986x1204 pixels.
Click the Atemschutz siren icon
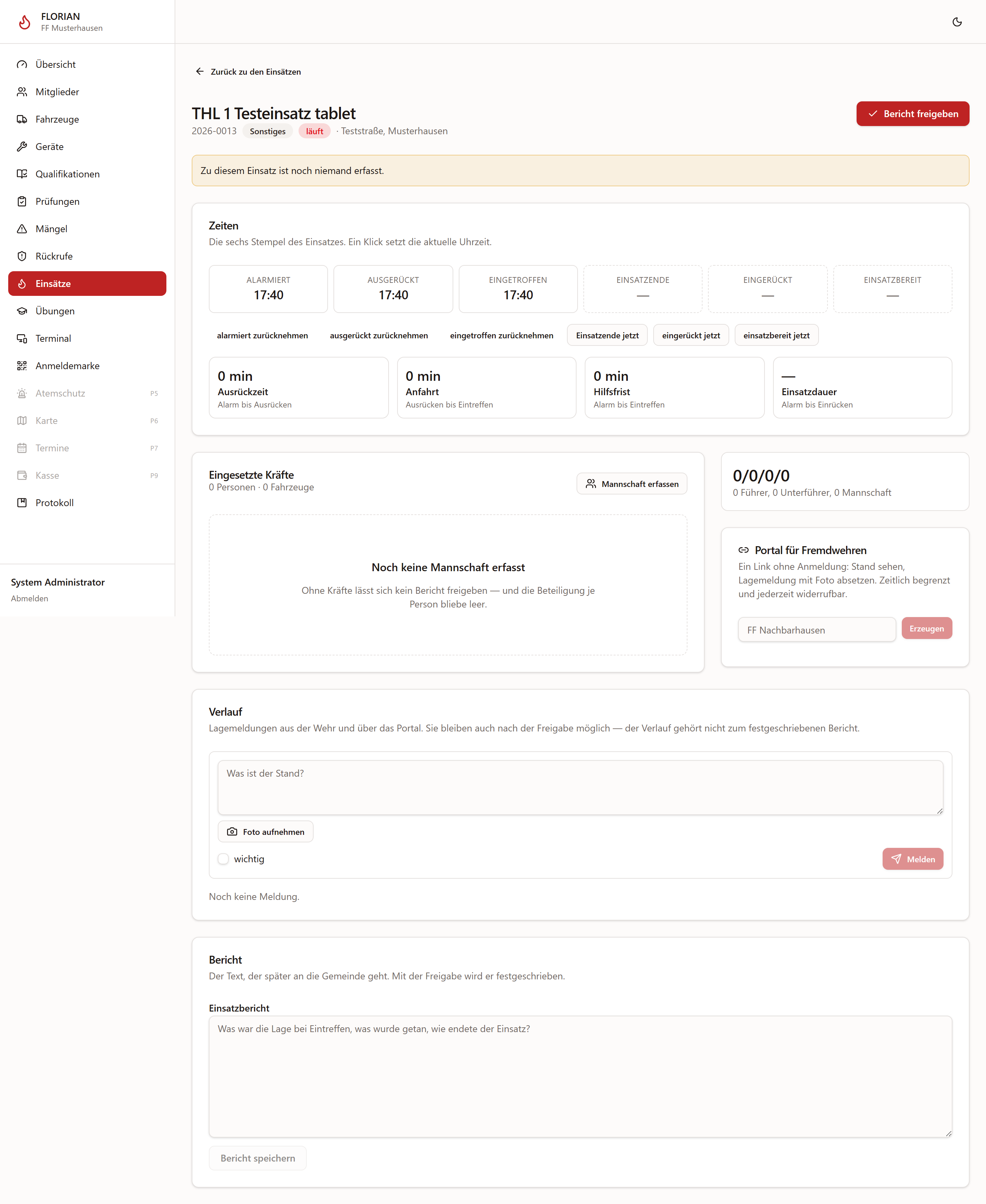(x=22, y=393)
